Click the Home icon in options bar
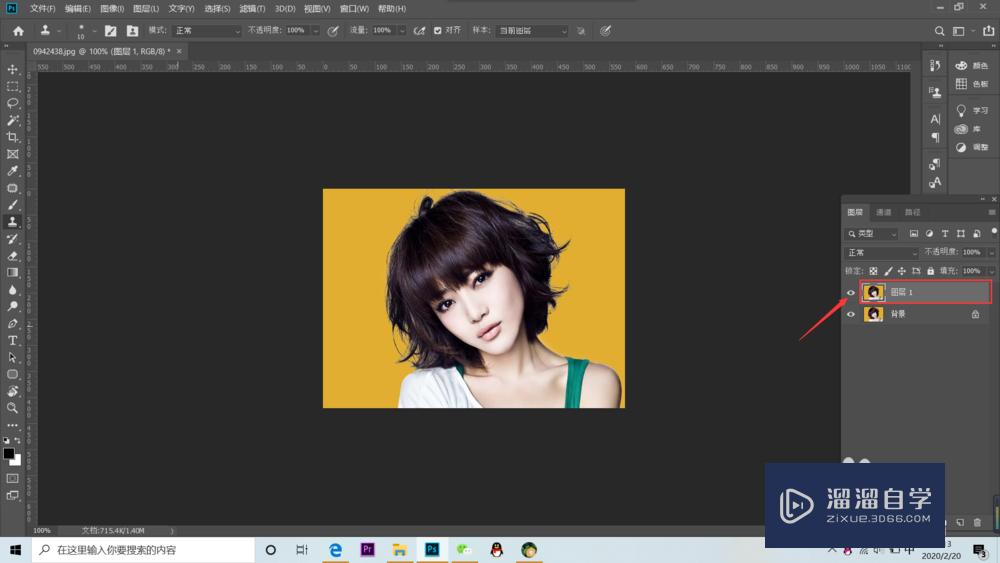 [x=18, y=31]
